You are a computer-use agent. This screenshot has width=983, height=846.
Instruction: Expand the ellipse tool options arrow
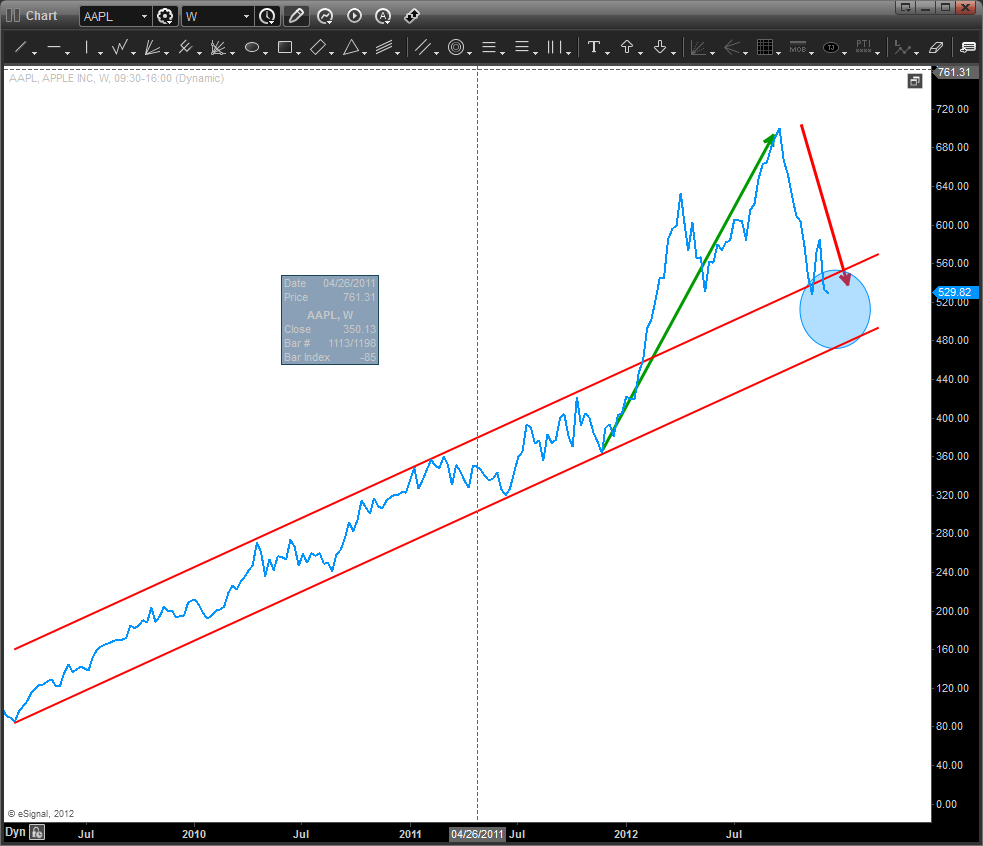point(265,53)
